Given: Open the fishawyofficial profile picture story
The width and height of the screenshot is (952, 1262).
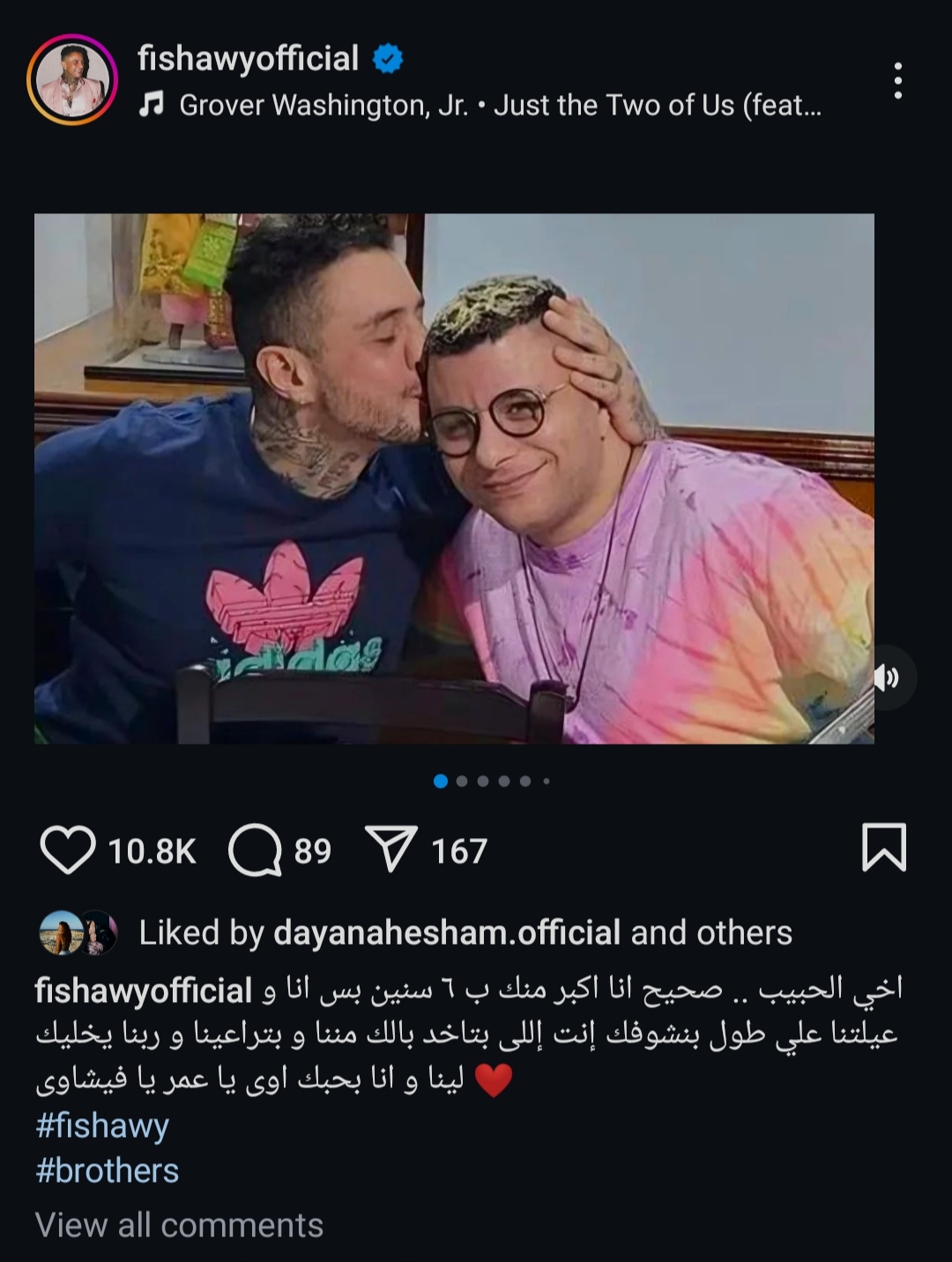Looking at the screenshot, I should click(72, 80).
